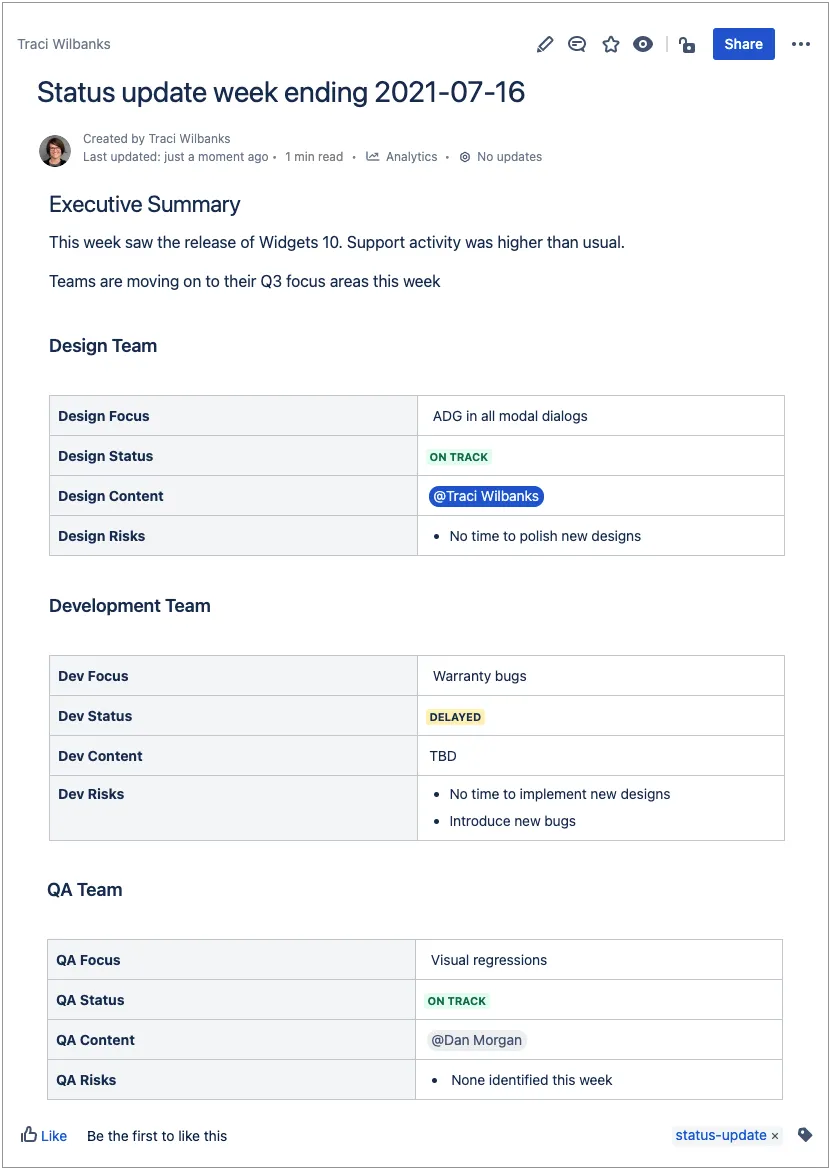
Task: Click the Edit pencil icon
Action: (545, 44)
